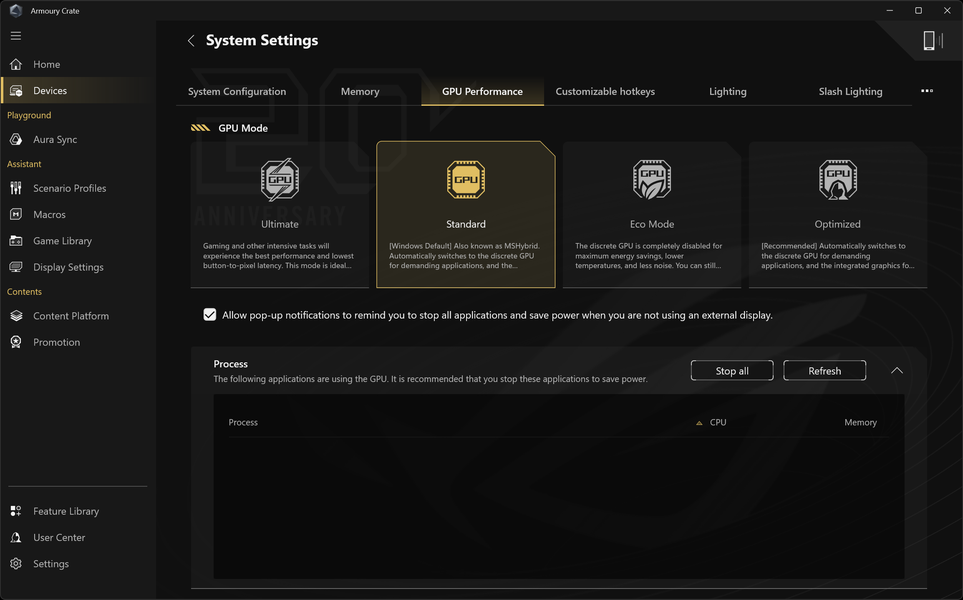Show more tabs via the three-dot button
963x600 pixels.
pos(927,91)
